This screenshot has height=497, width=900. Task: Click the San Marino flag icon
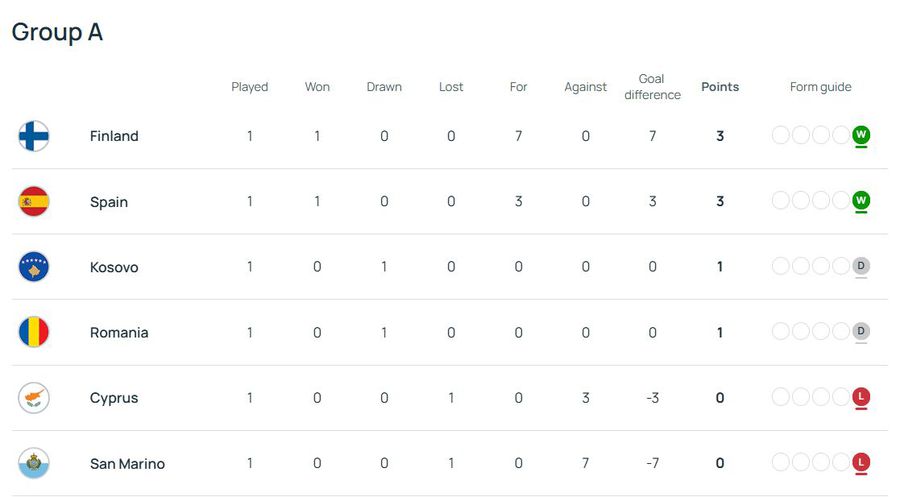(x=34, y=463)
